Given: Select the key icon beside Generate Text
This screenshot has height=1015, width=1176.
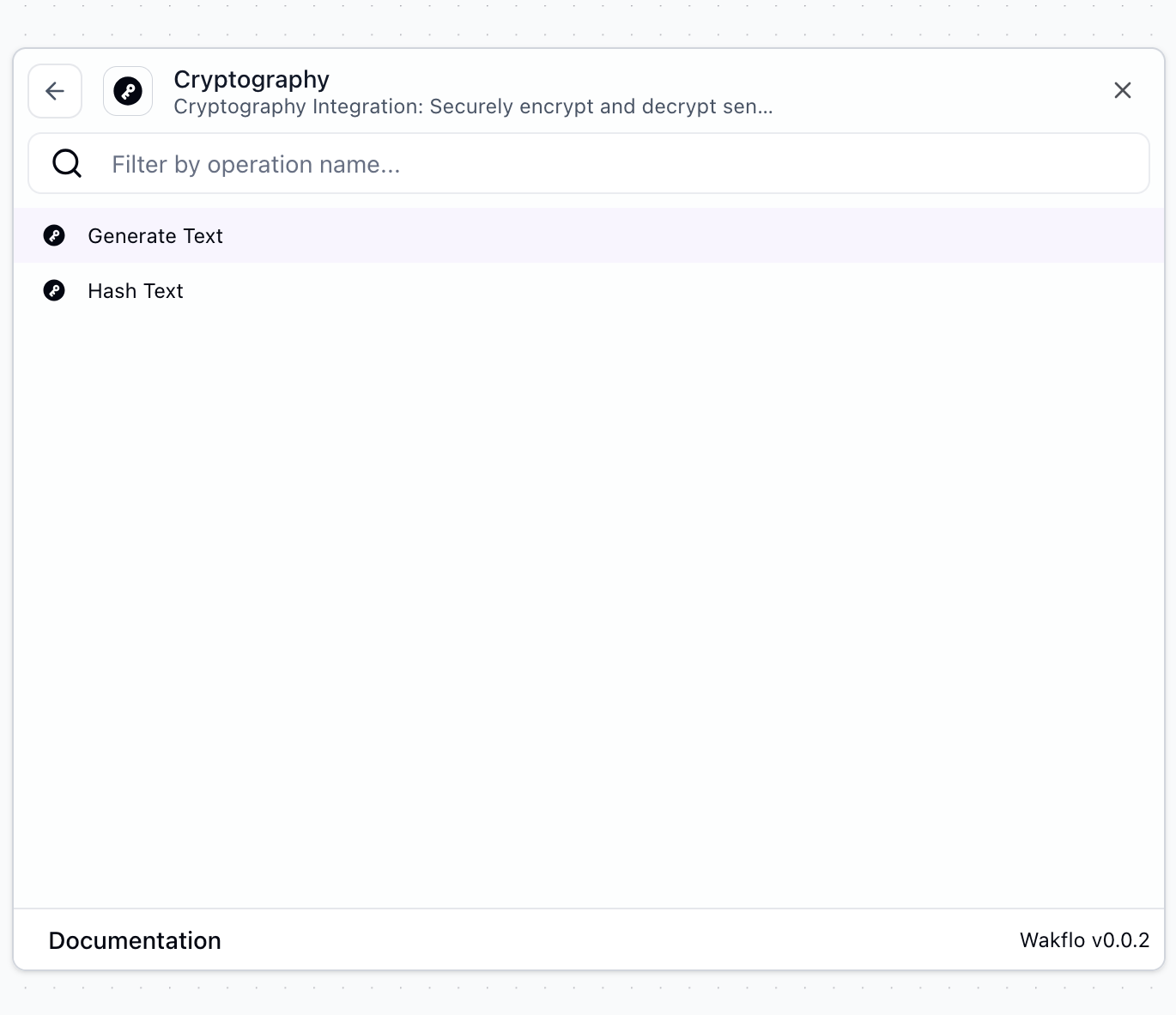Looking at the screenshot, I should [x=54, y=234].
